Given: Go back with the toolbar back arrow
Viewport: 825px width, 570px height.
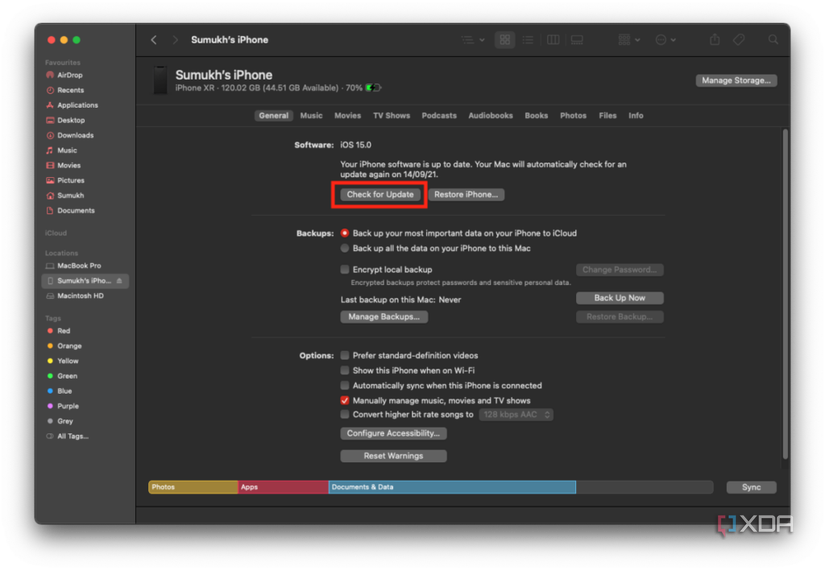Looking at the screenshot, I should pos(154,40).
